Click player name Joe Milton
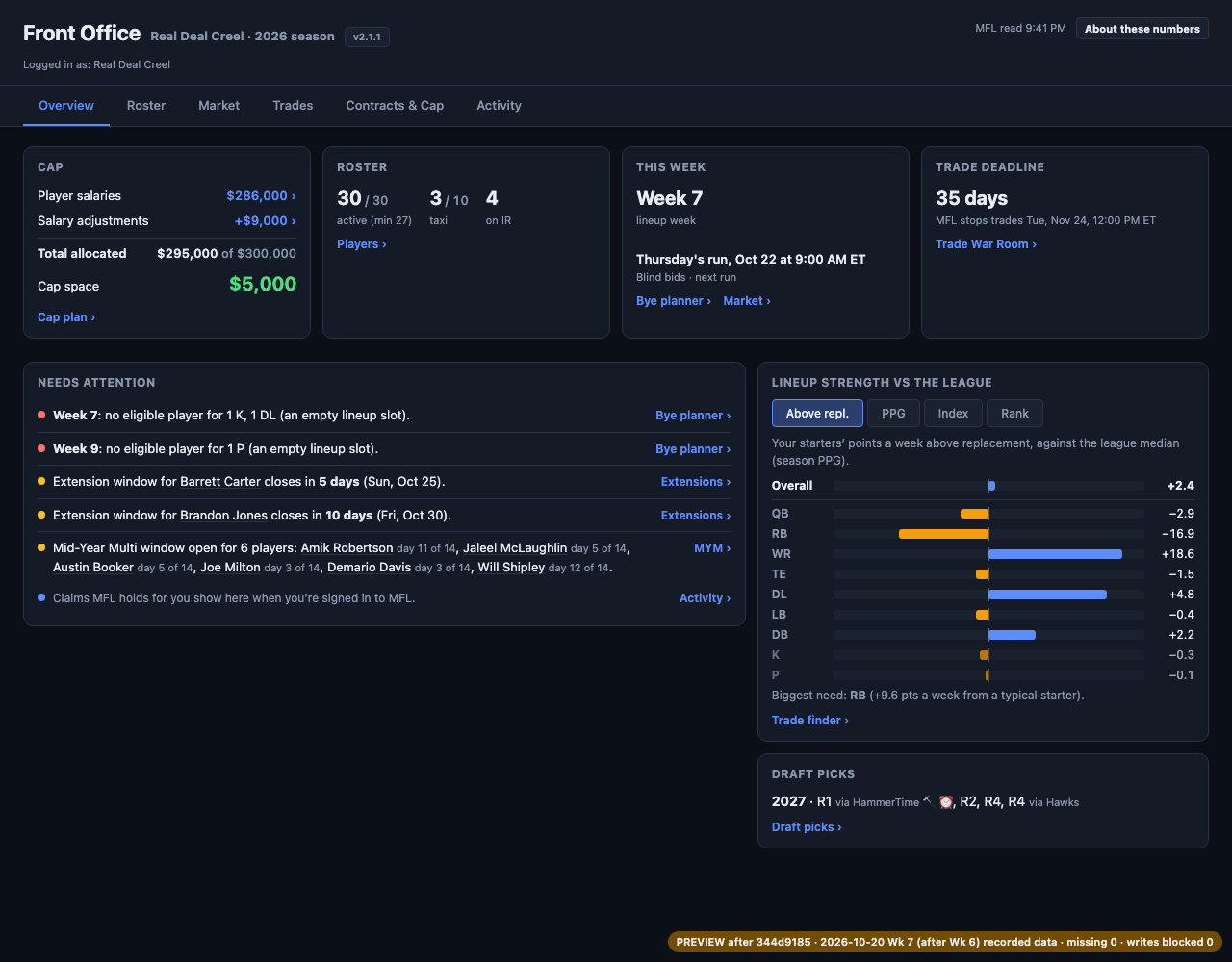 [x=230, y=568]
